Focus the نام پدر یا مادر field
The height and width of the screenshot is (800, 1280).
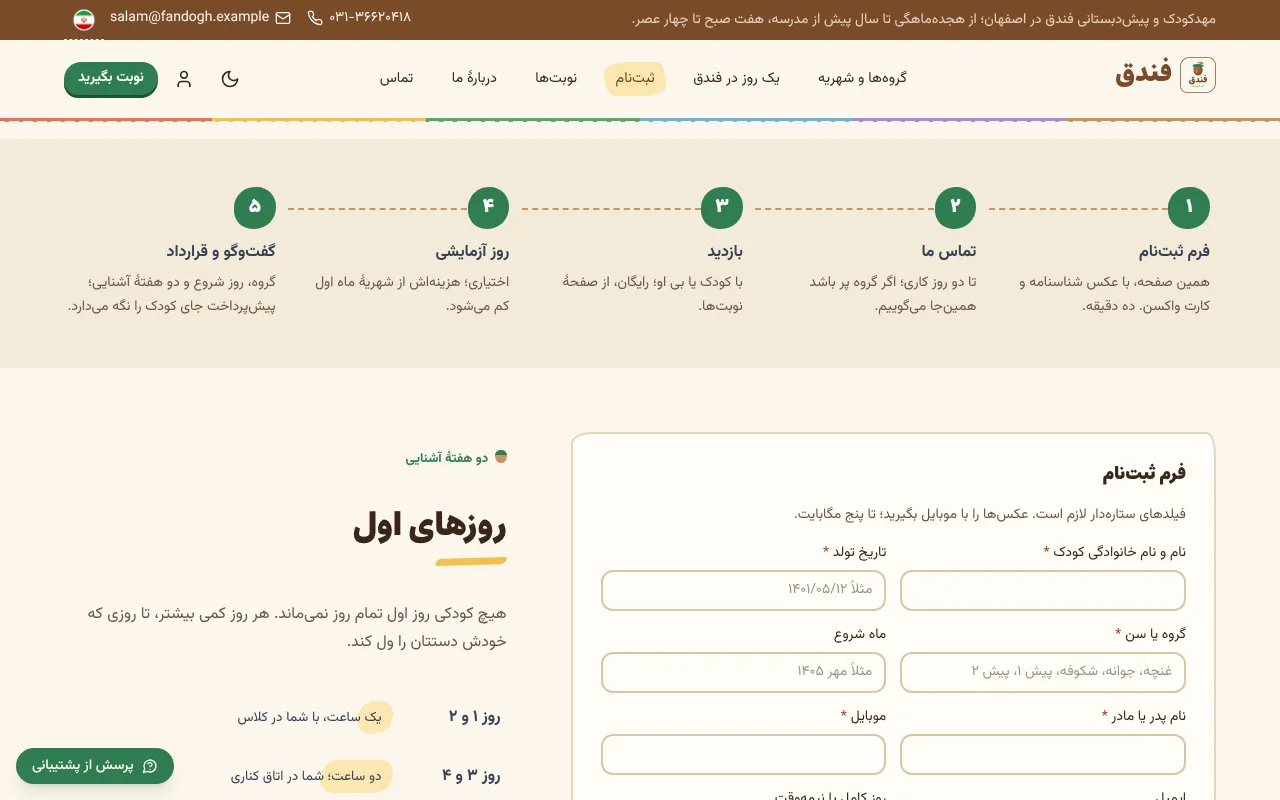(1043, 754)
